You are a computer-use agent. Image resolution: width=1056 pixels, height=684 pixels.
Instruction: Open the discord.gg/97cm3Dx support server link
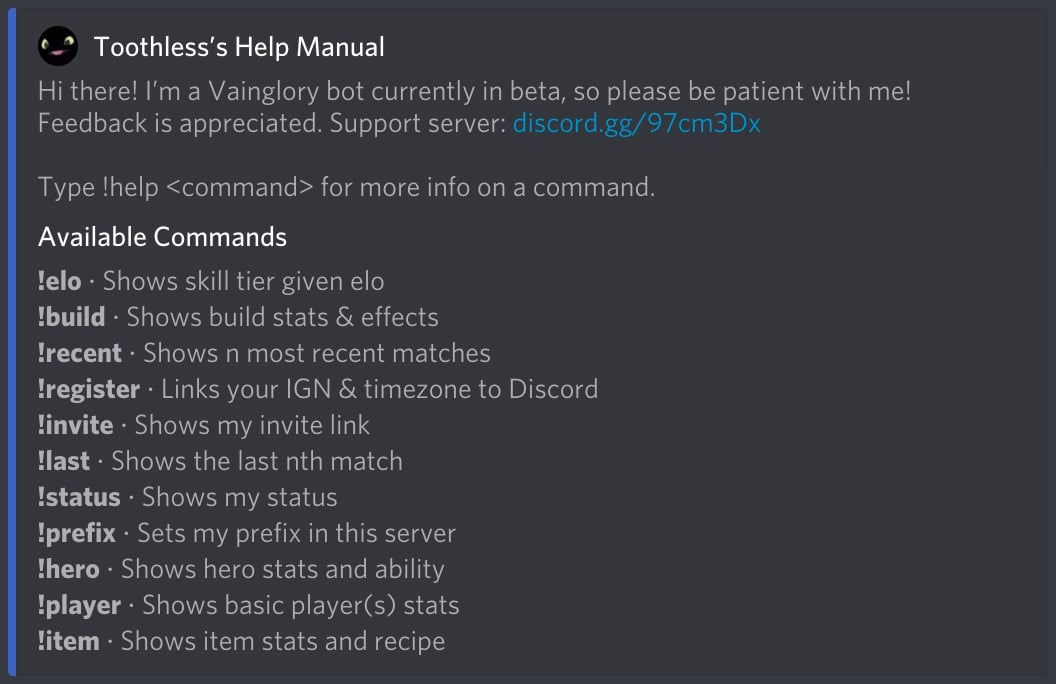pyautogui.click(x=637, y=122)
